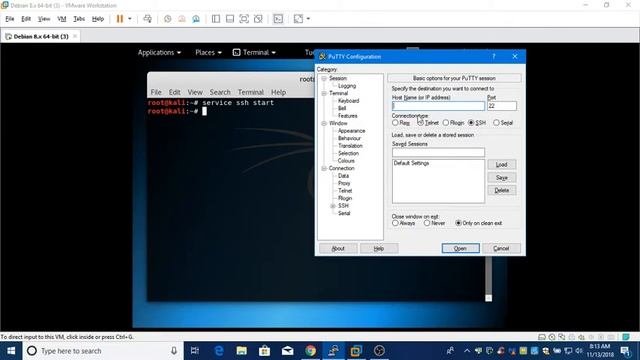
Task: Select the SSH connection type radio
Action: pyautogui.click(x=471, y=122)
